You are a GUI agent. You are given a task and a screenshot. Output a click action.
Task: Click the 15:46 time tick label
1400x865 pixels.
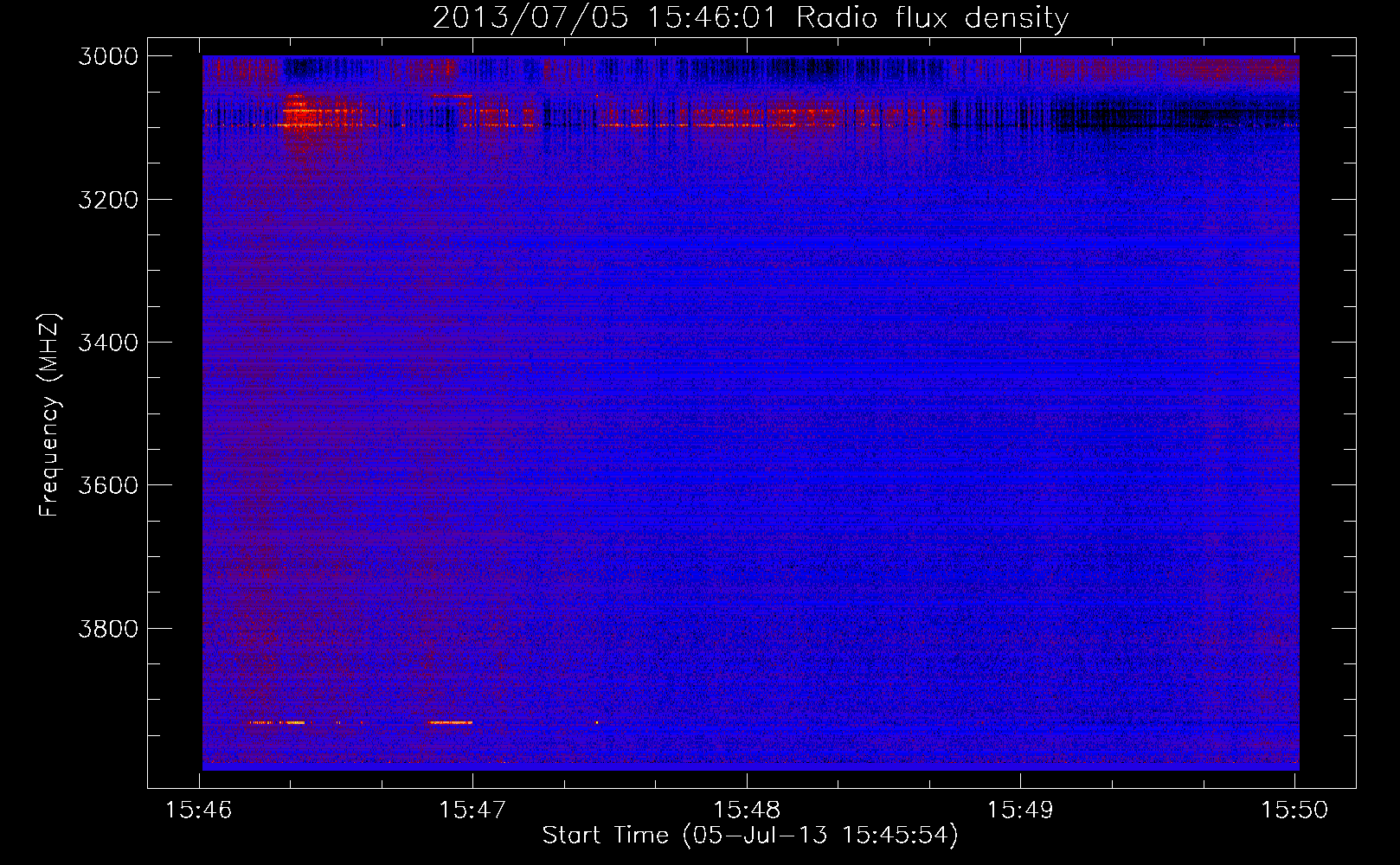point(200,810)
